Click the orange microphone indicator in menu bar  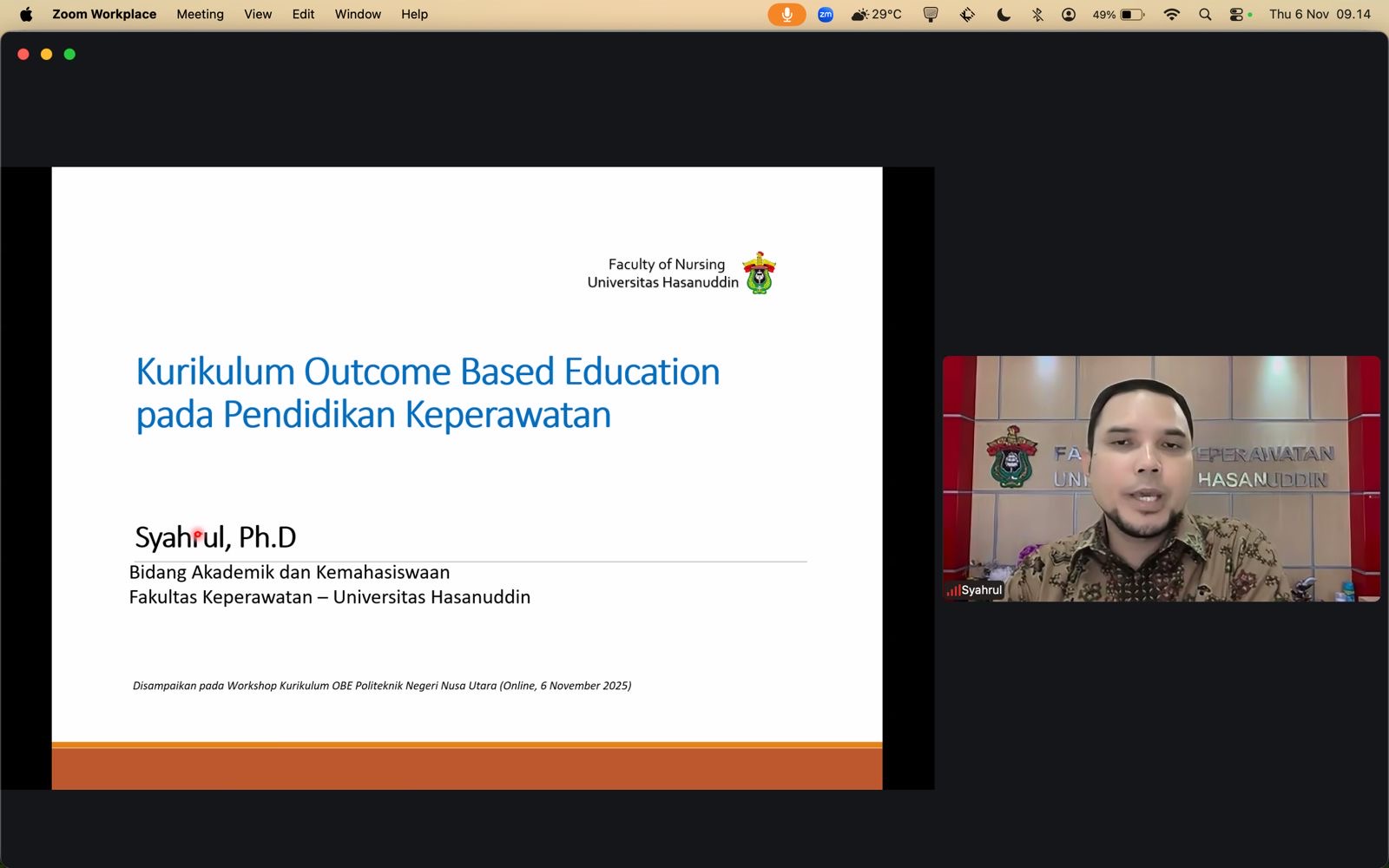787,15
